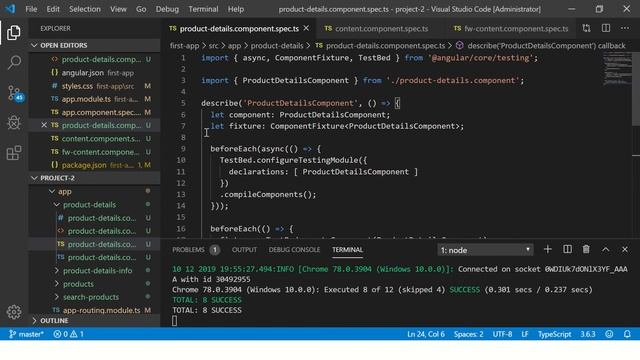Click product-details in the breadcrumb path

(277, 46)
